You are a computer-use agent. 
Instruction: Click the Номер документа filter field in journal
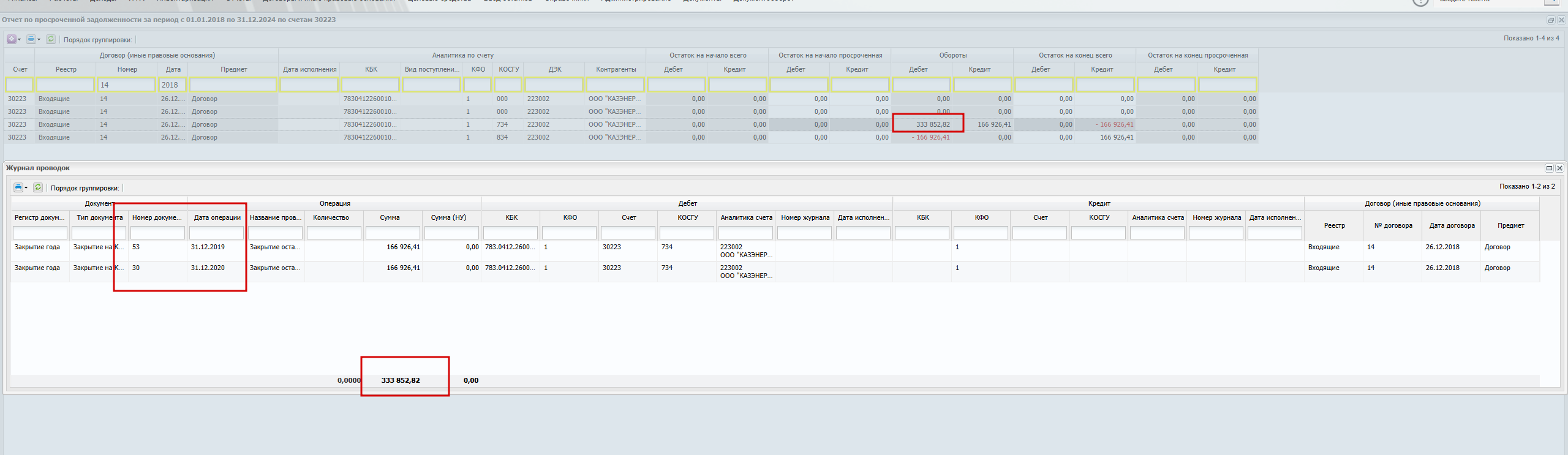coord(157,233)
